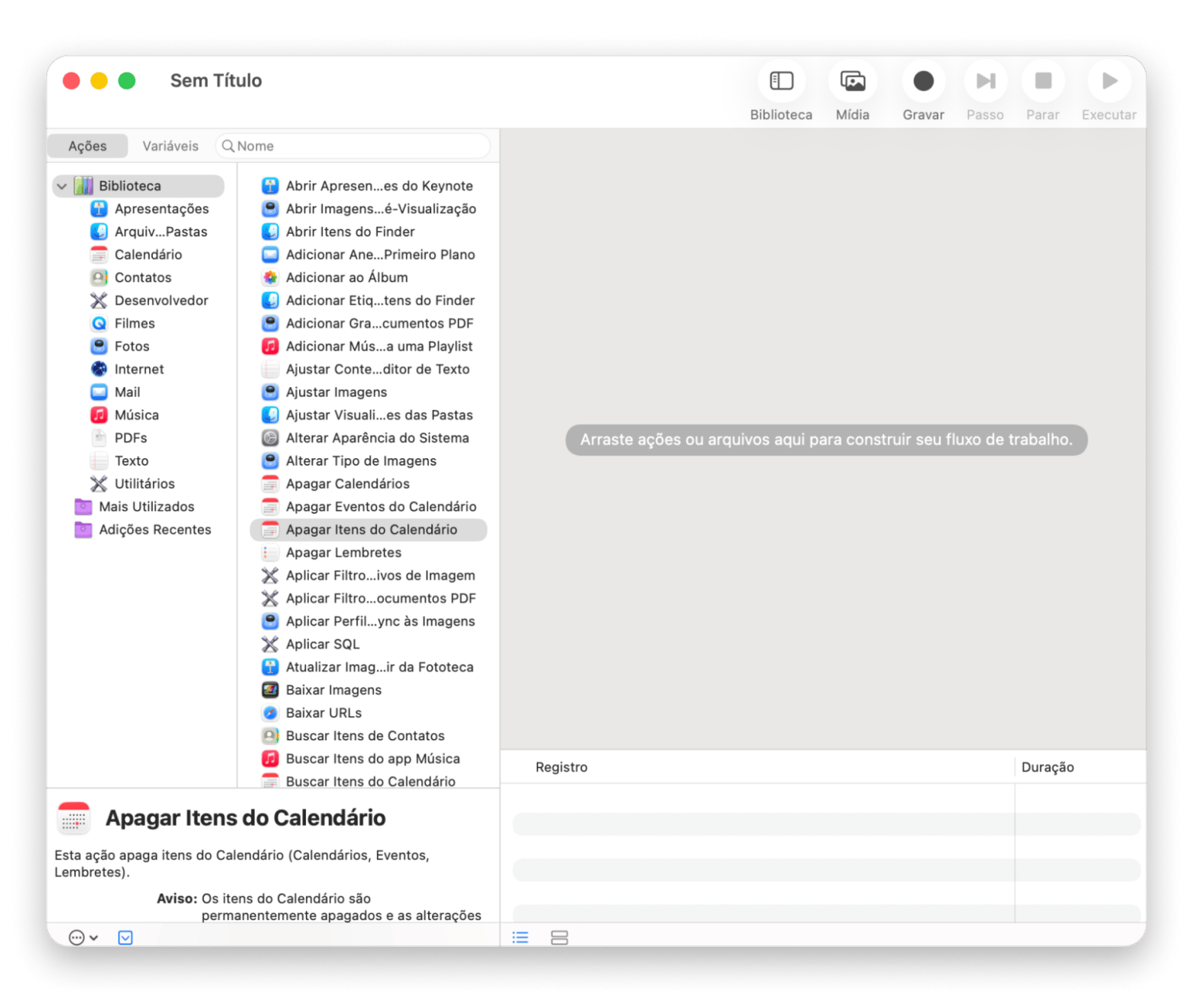Screen dimensions: 1193x1008
Task: Open the Mídia browser
Action: (852, 81)
